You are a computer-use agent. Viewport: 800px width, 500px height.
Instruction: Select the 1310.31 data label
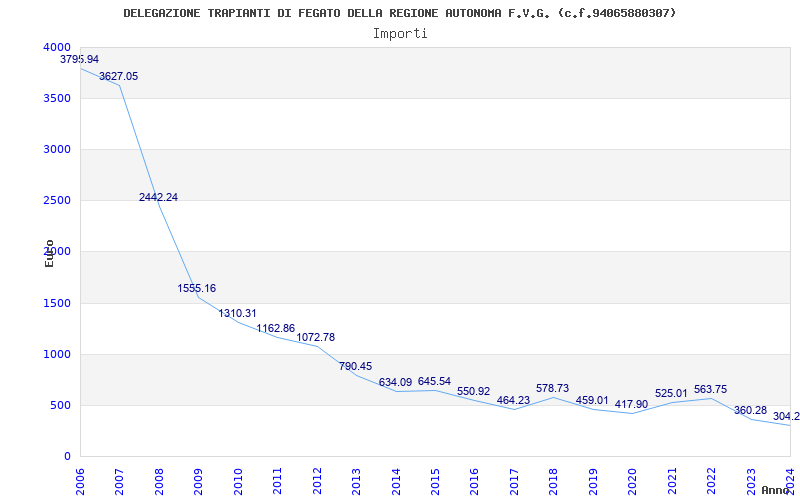(x=237, y=313)
